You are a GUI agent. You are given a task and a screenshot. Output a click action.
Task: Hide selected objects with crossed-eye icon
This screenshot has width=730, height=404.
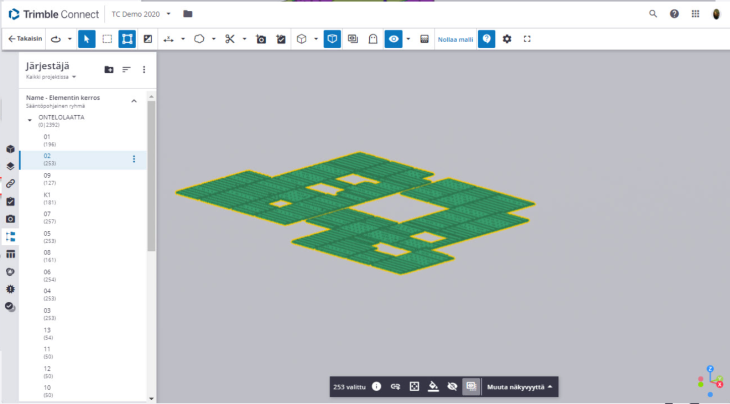[x=452, y=386]
